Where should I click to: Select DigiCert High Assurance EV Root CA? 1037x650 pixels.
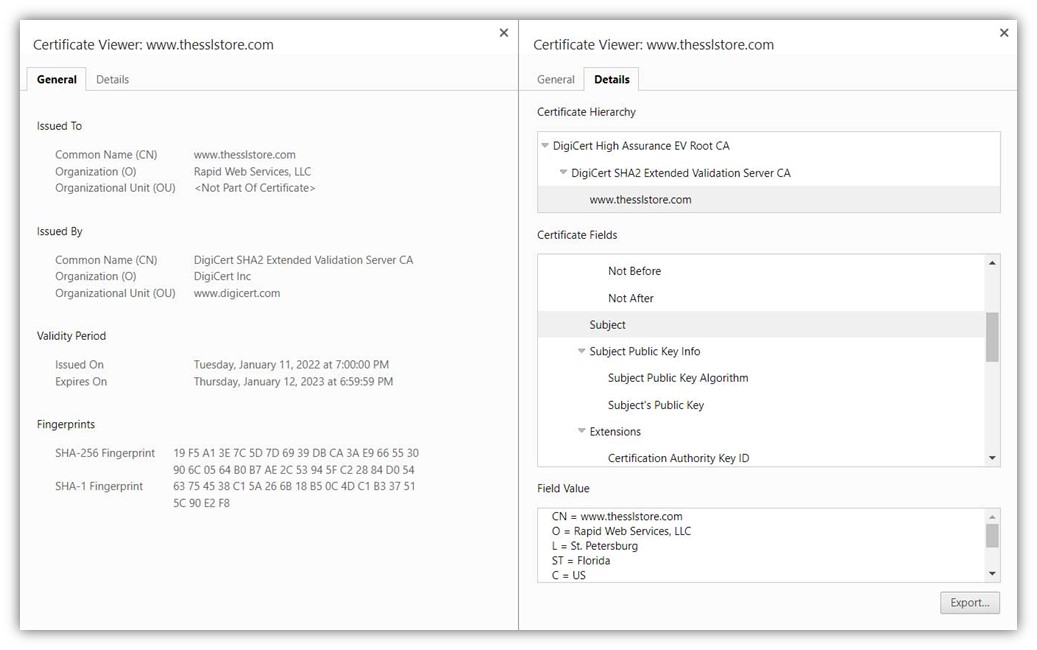click(x=641, y=146)
